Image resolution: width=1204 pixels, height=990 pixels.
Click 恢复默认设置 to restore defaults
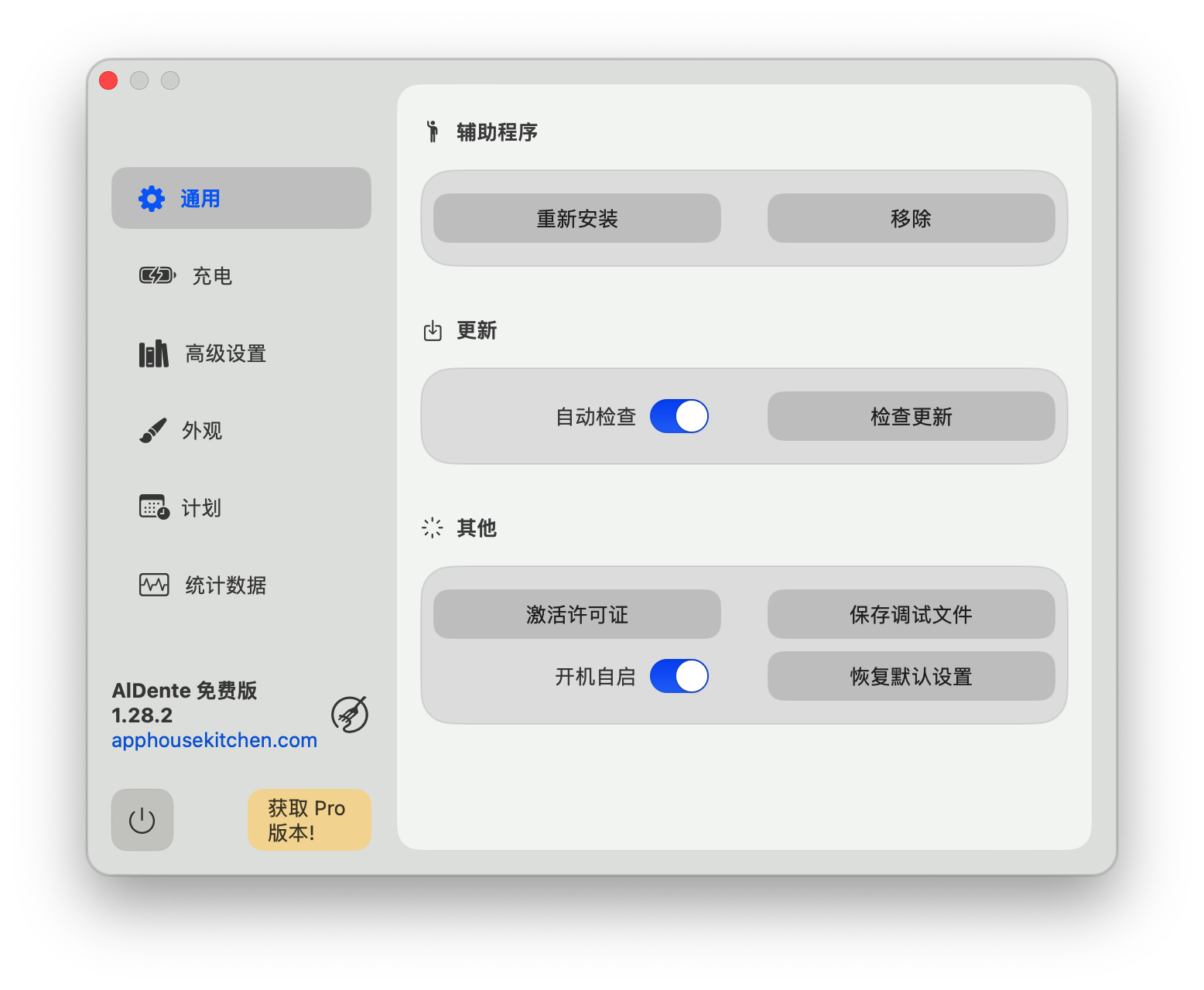912,676
